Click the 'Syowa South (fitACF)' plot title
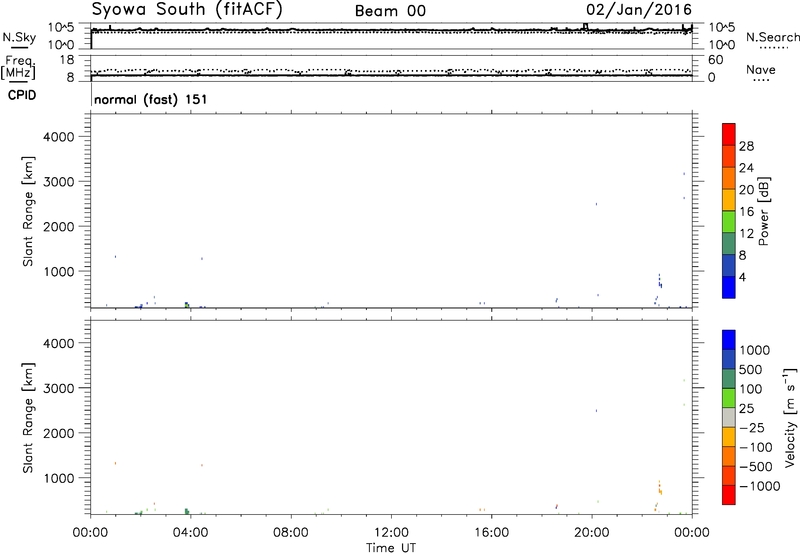 coord(187,10)
